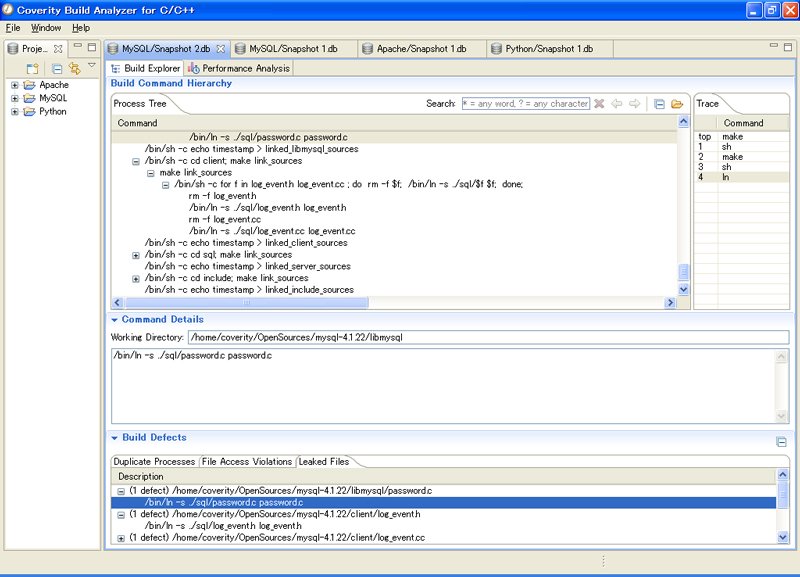
Task: Maximize the editor area
Action: pos(788,47)
